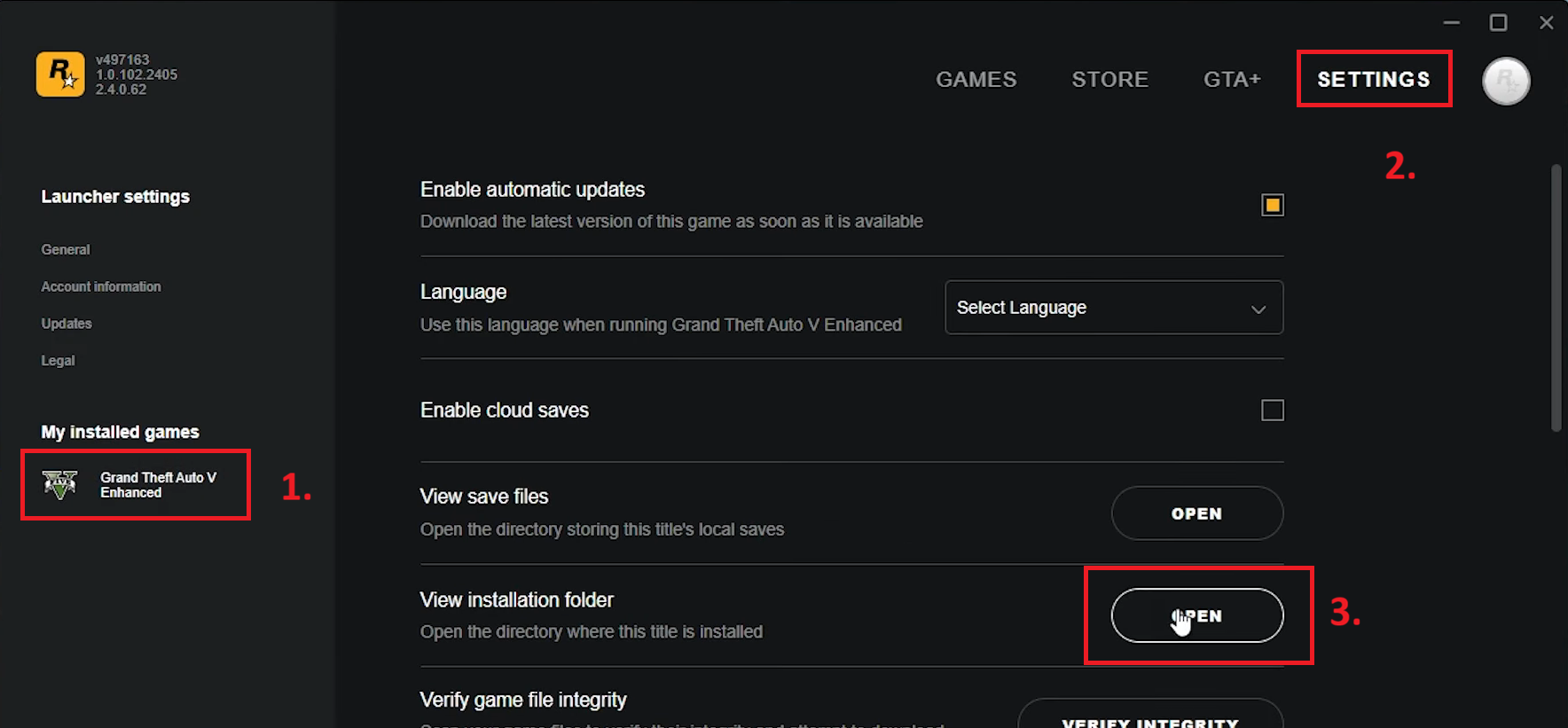Click the Rockstar Games logo icon

(60, 74)
